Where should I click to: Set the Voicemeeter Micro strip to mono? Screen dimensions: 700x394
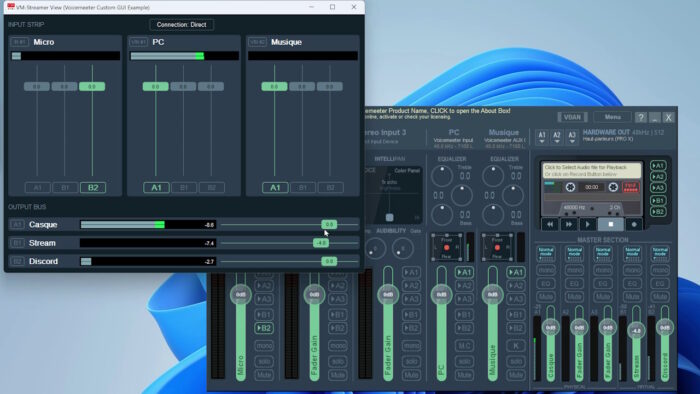pyautogui.click(x=264, y=346)
